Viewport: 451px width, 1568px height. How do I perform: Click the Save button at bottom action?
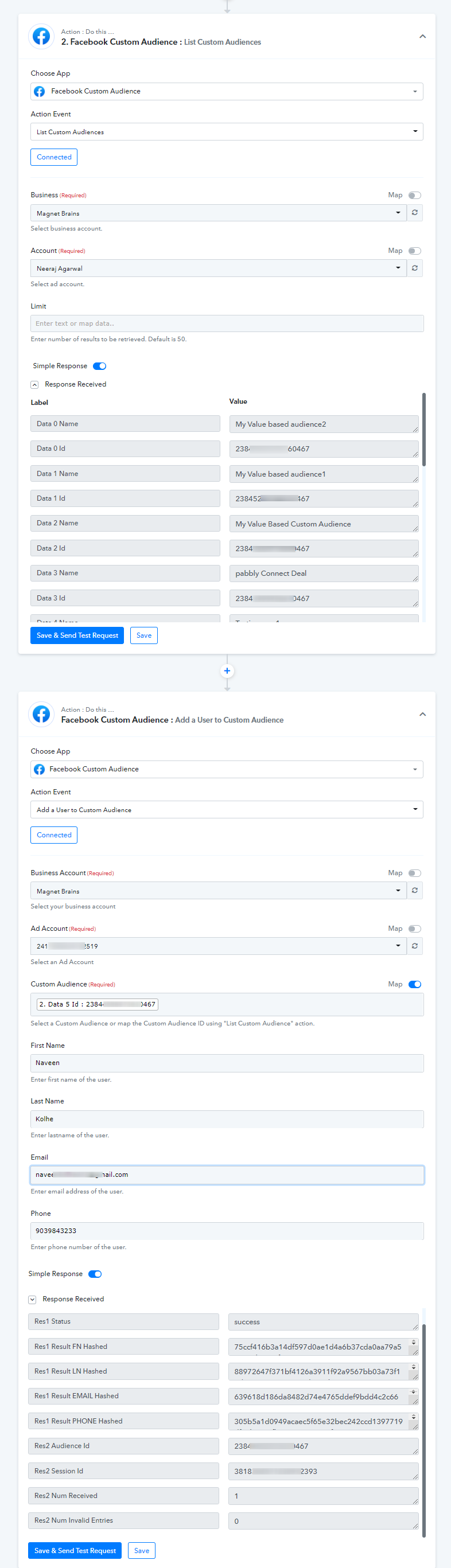click(142, 1550)
